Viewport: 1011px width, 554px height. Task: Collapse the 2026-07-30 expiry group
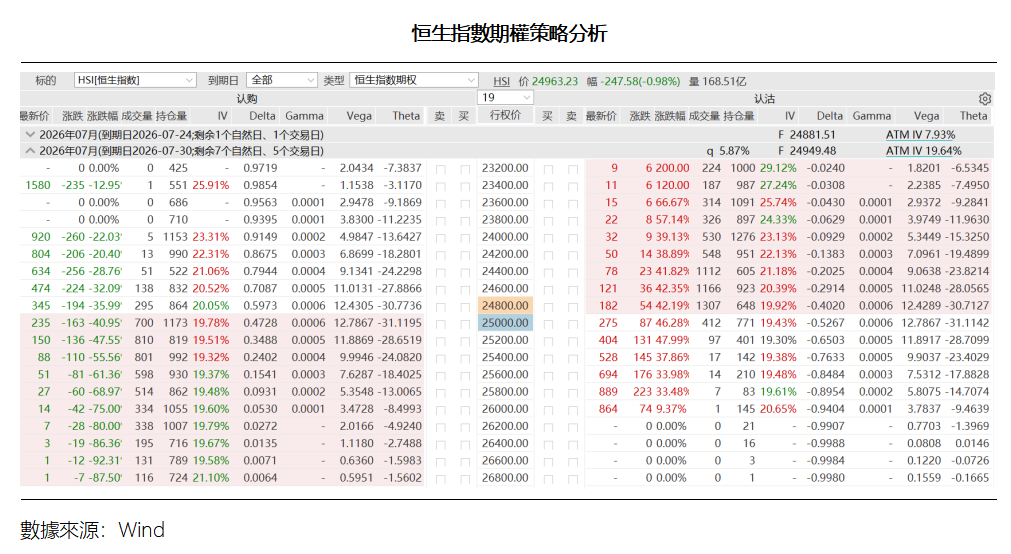(x=30, y=151)
